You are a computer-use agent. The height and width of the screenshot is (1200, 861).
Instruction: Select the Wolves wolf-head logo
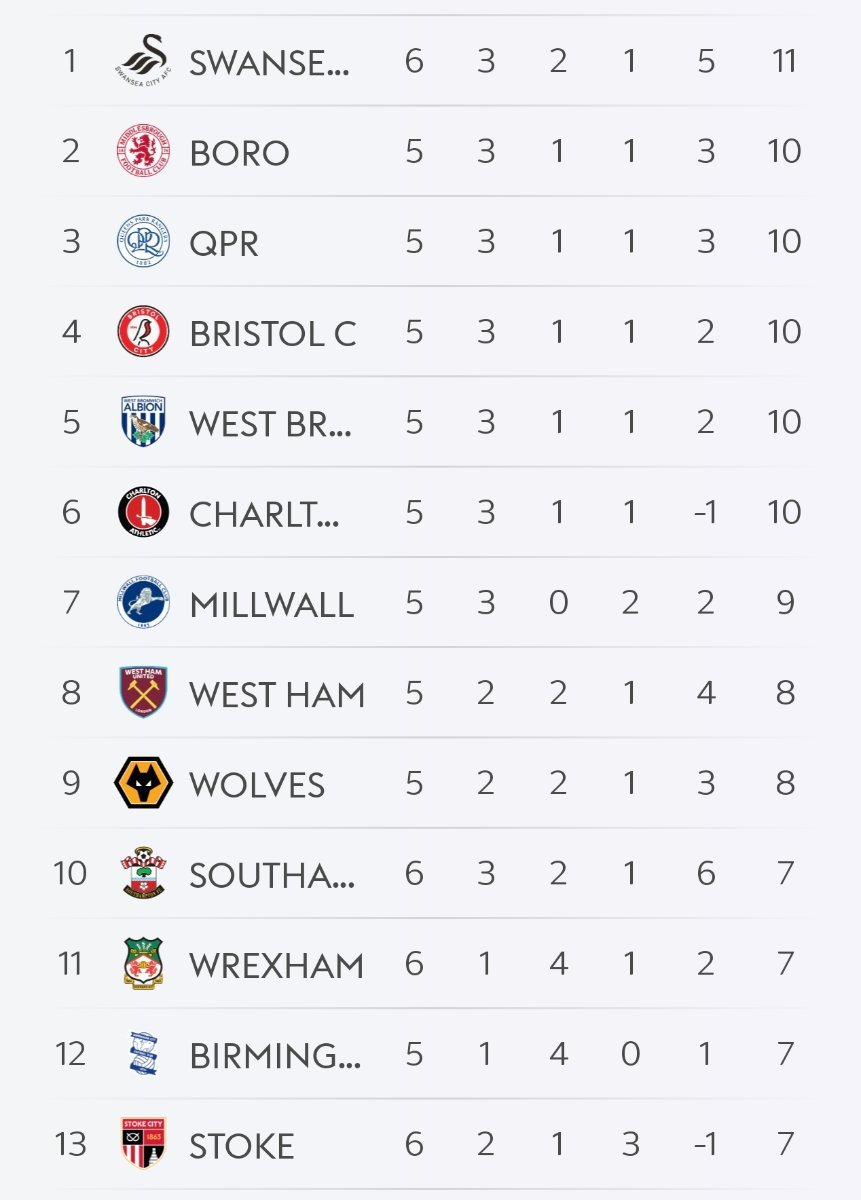(143, 783)
